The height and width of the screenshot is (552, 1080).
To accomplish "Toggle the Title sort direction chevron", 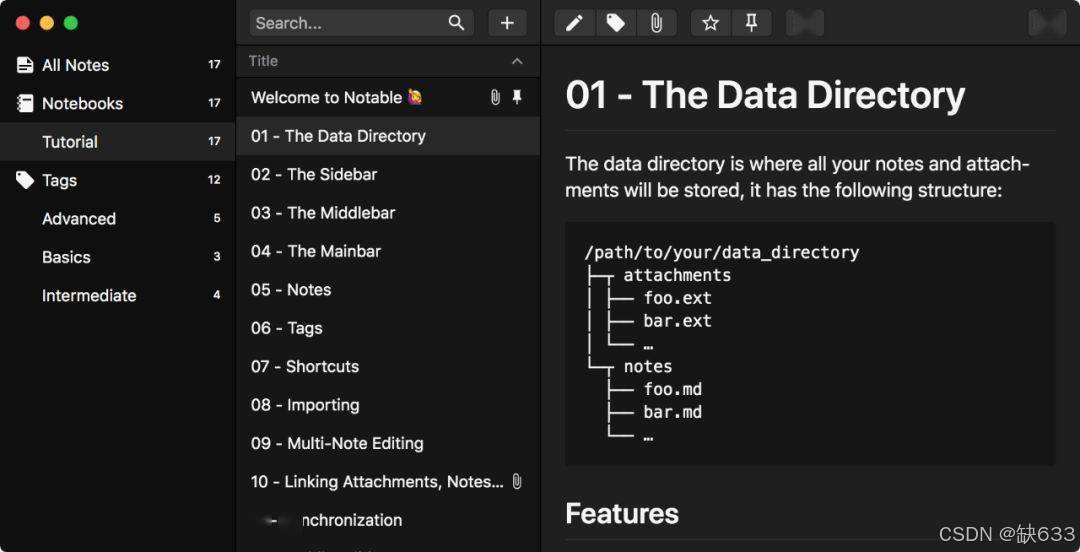I will tap(517, 61).
